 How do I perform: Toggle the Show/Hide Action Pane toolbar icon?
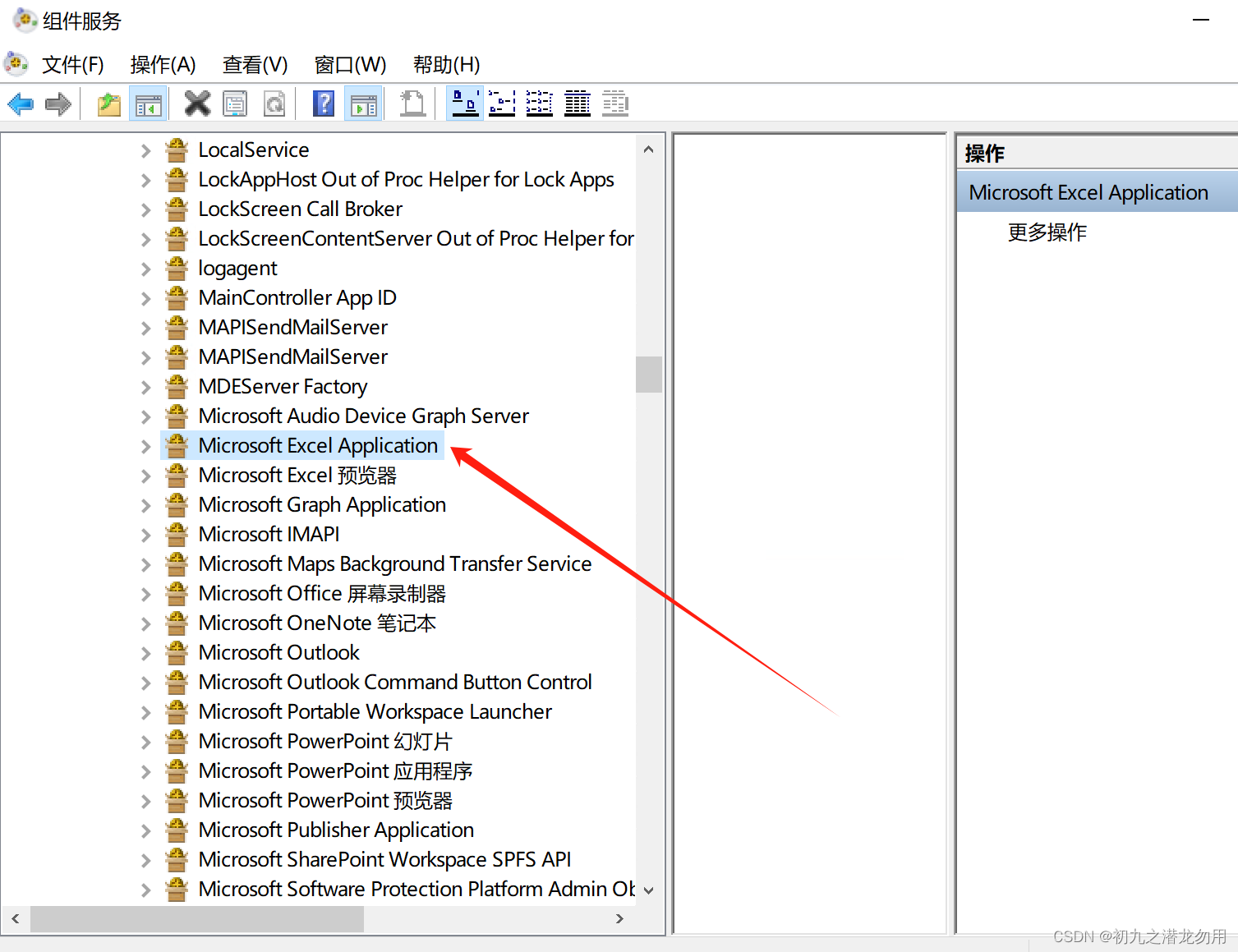point(364,104)
